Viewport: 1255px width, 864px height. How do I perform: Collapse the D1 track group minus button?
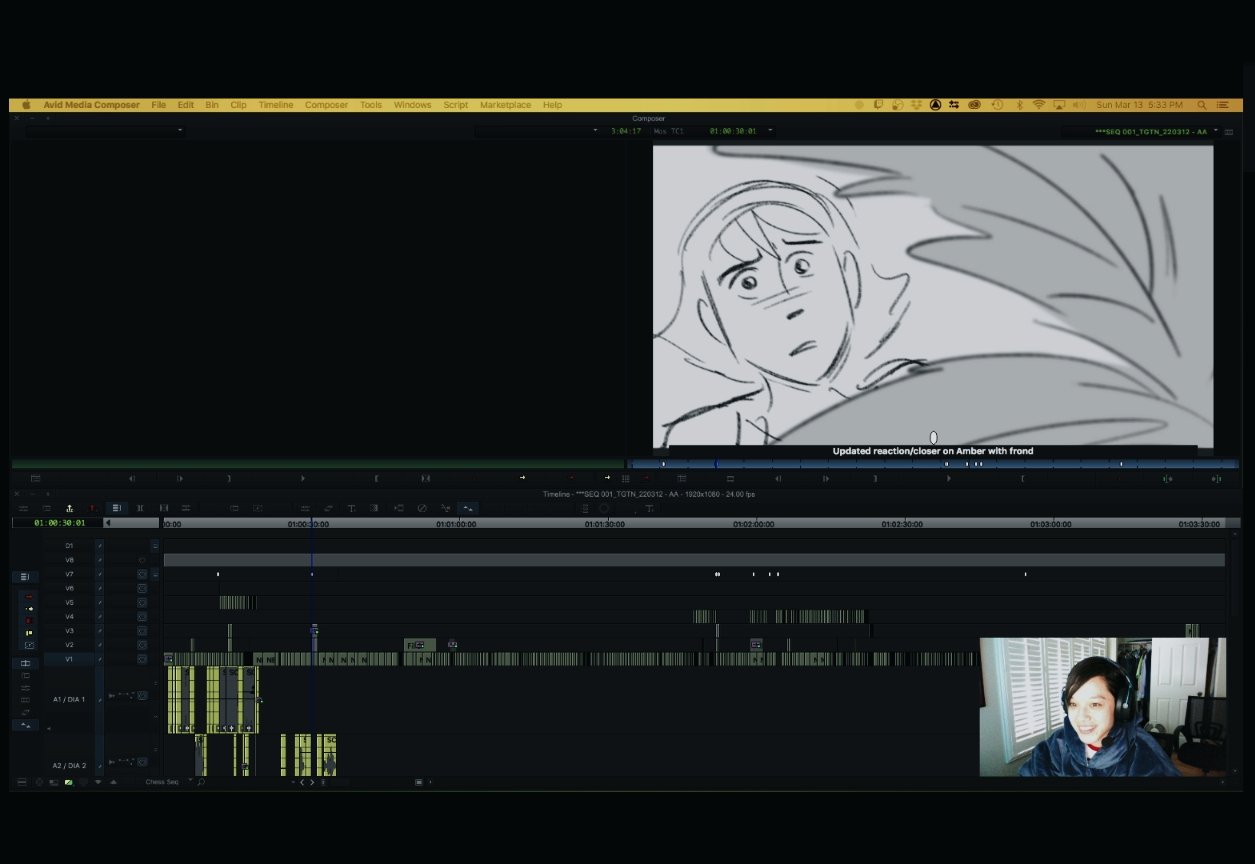tap(155, 546)
